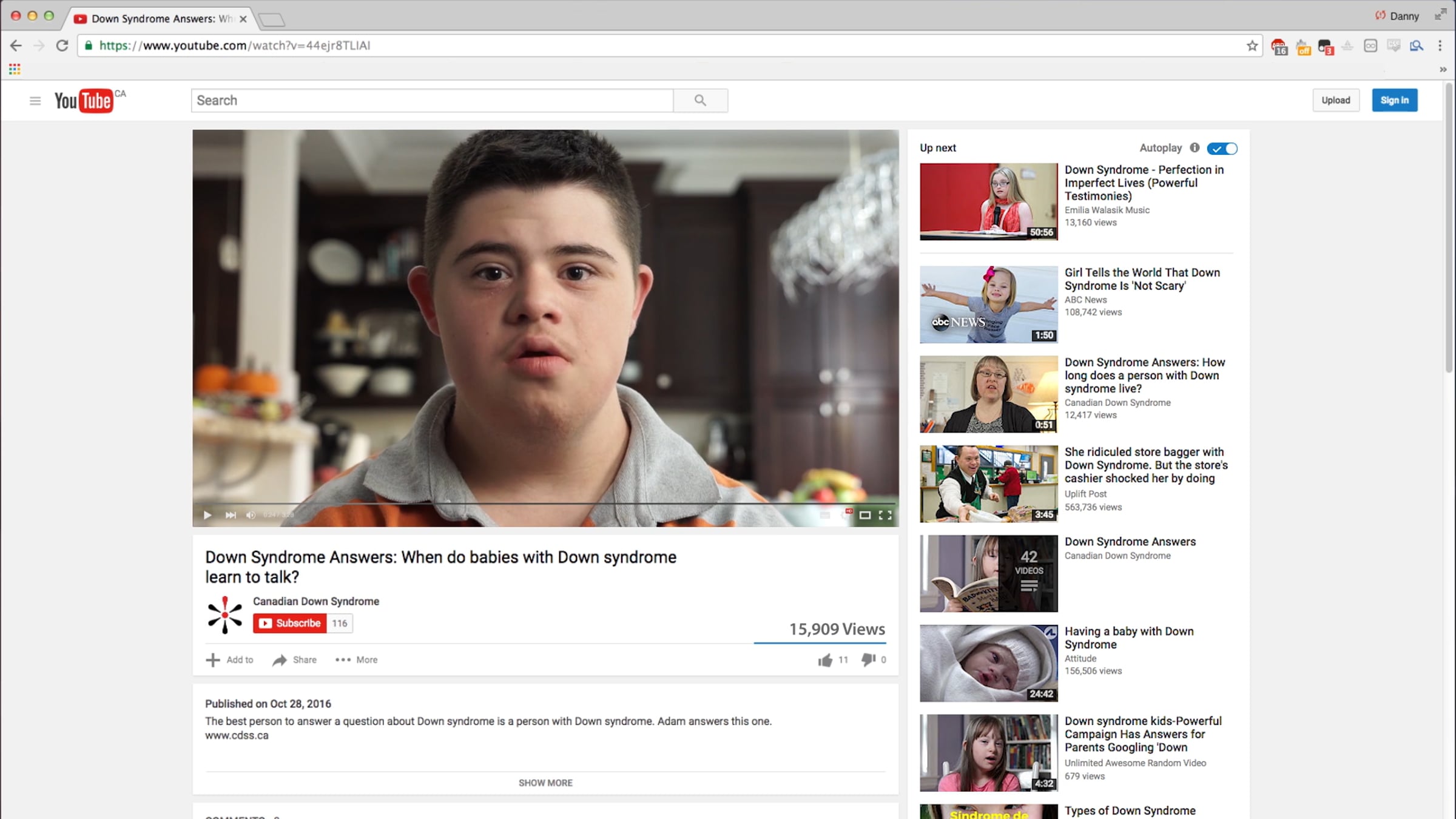The width and height of the screenshot is (1456, 819).
Task: Click the 116 subscriber count
Action: click(340, 623)
